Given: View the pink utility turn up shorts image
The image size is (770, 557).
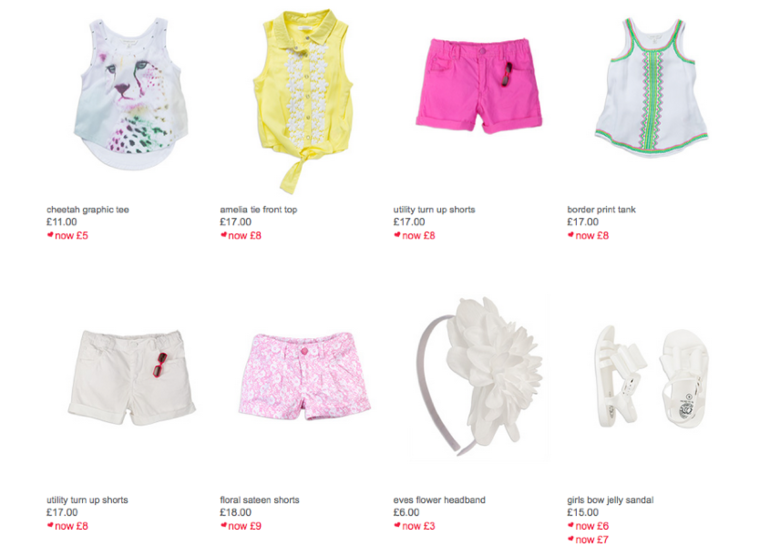Looking at the screenshot, I should click(x=479, y=85).
